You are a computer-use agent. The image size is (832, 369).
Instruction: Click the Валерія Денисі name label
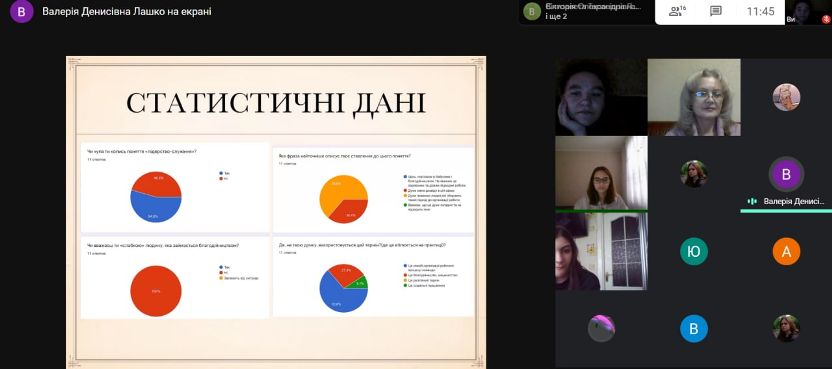[794, 201]
